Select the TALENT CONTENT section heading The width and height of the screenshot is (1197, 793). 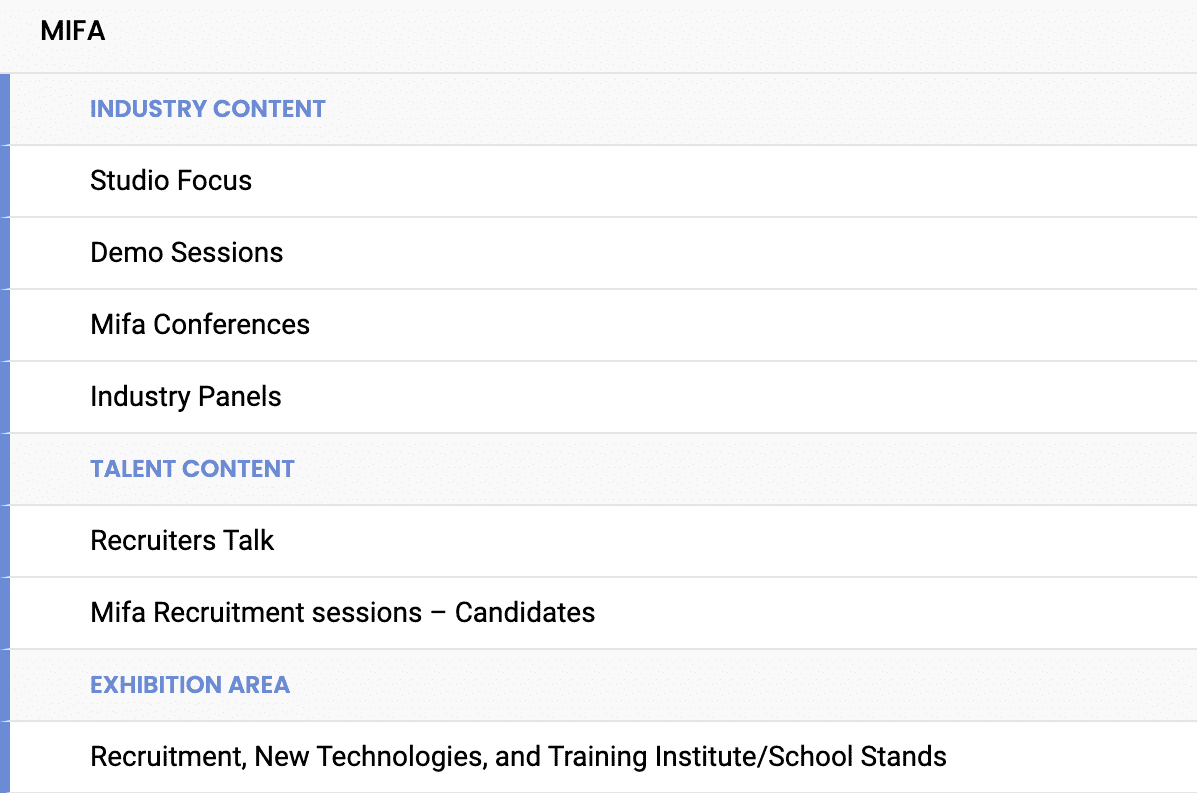[192, 469]
